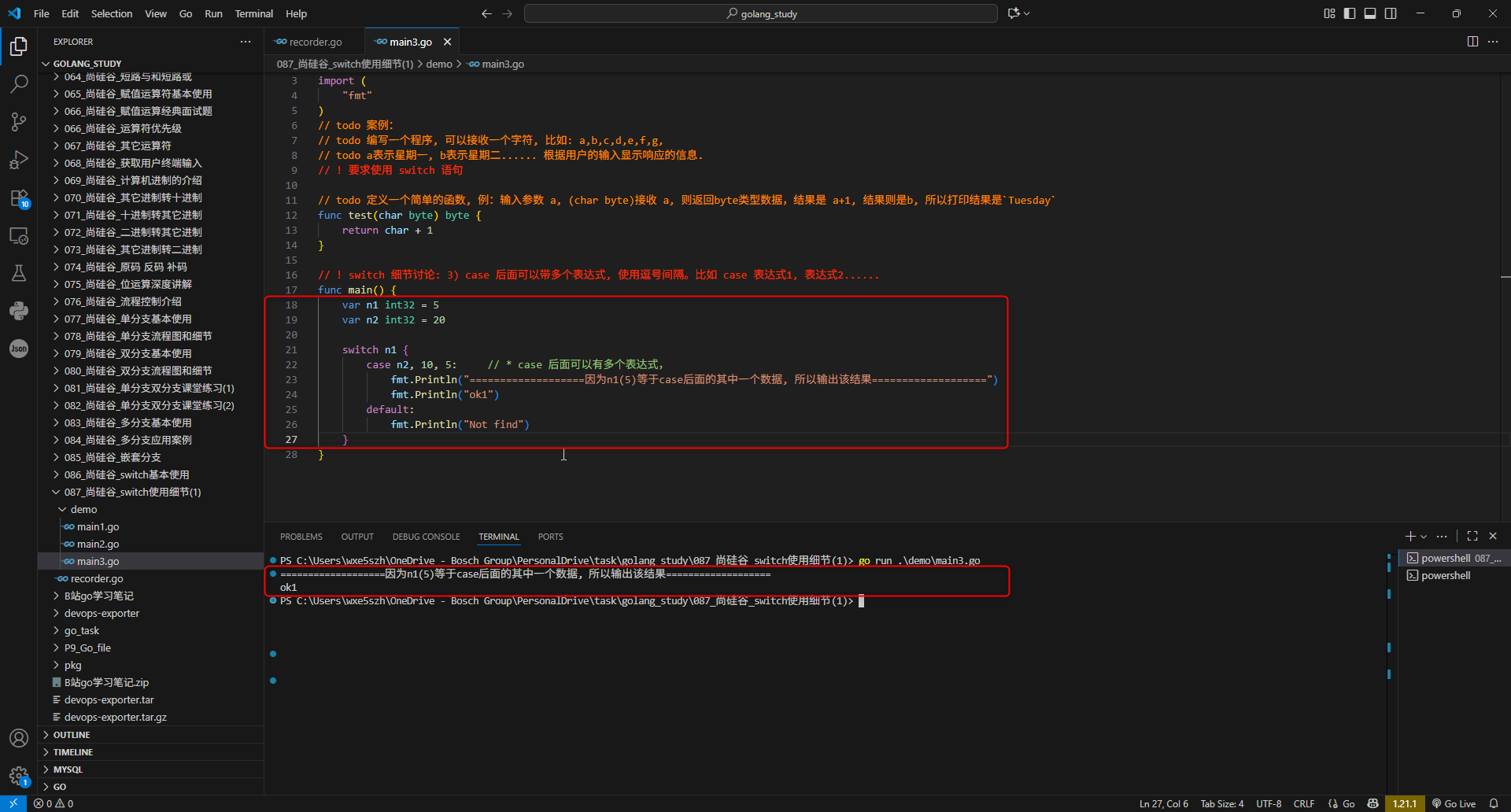Open the Accounts menu
The height and width of the screenshot is (812, 1511).
pos(19,738)
